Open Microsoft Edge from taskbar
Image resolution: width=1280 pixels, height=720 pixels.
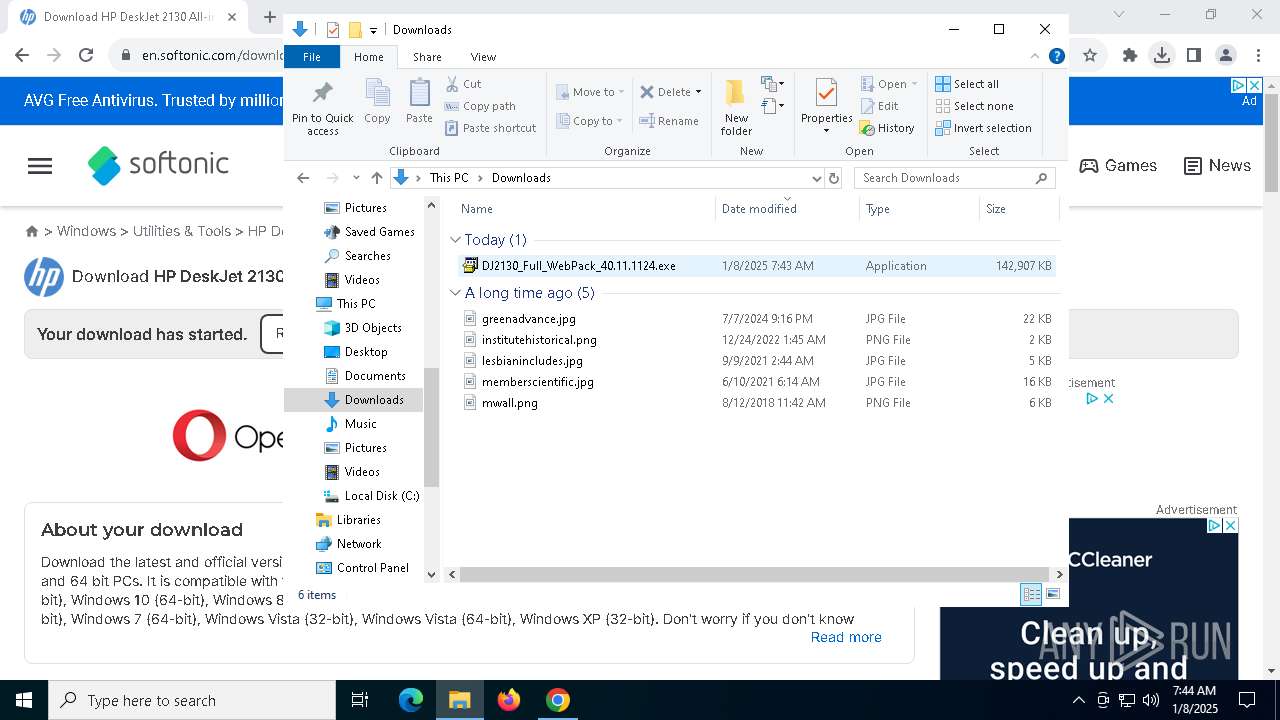[411, 700]
